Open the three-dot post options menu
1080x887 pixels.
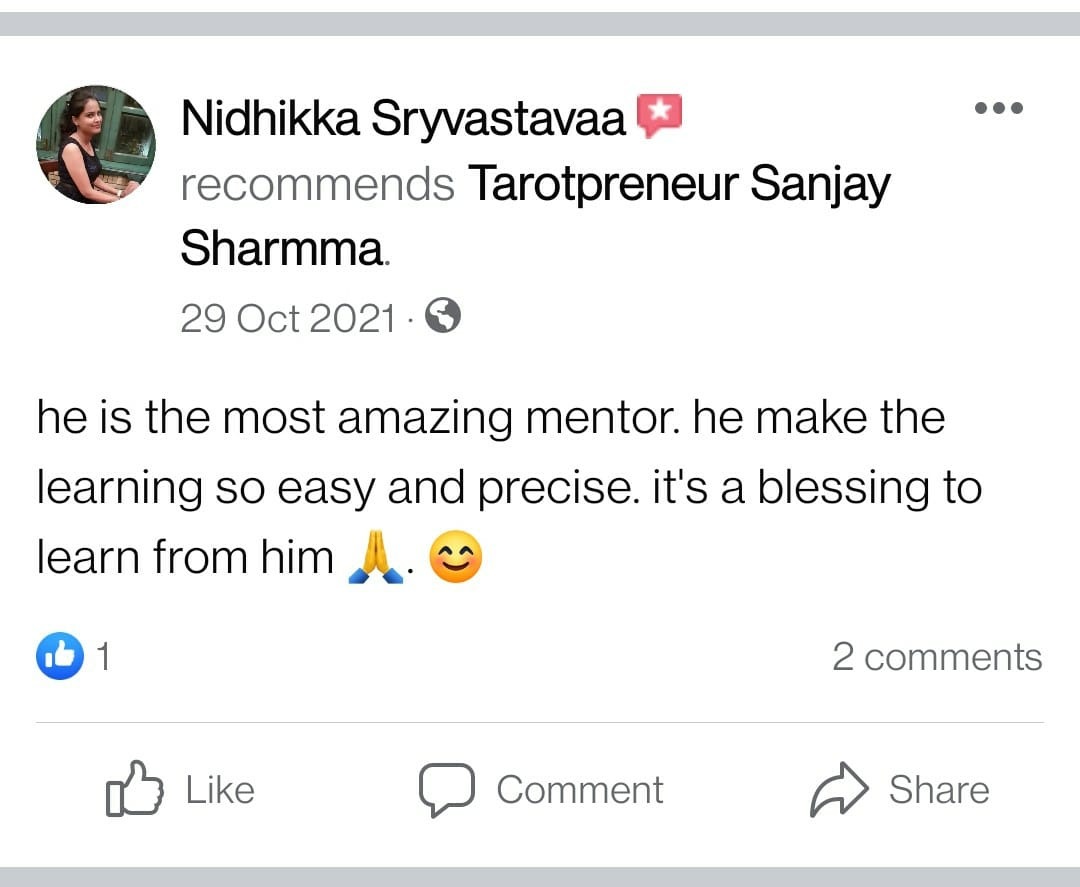(x=999, y=108)
